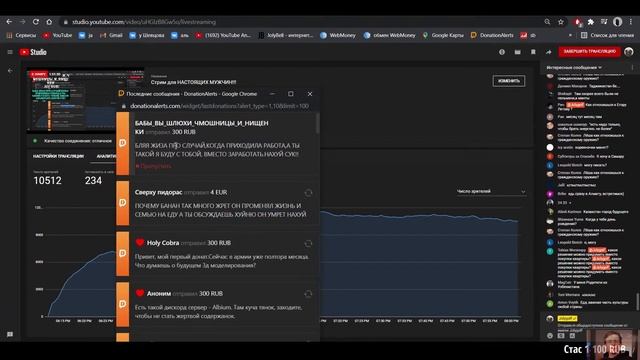
Task: Open the JolyBell bookmark
Action: [x=285, y=36]
